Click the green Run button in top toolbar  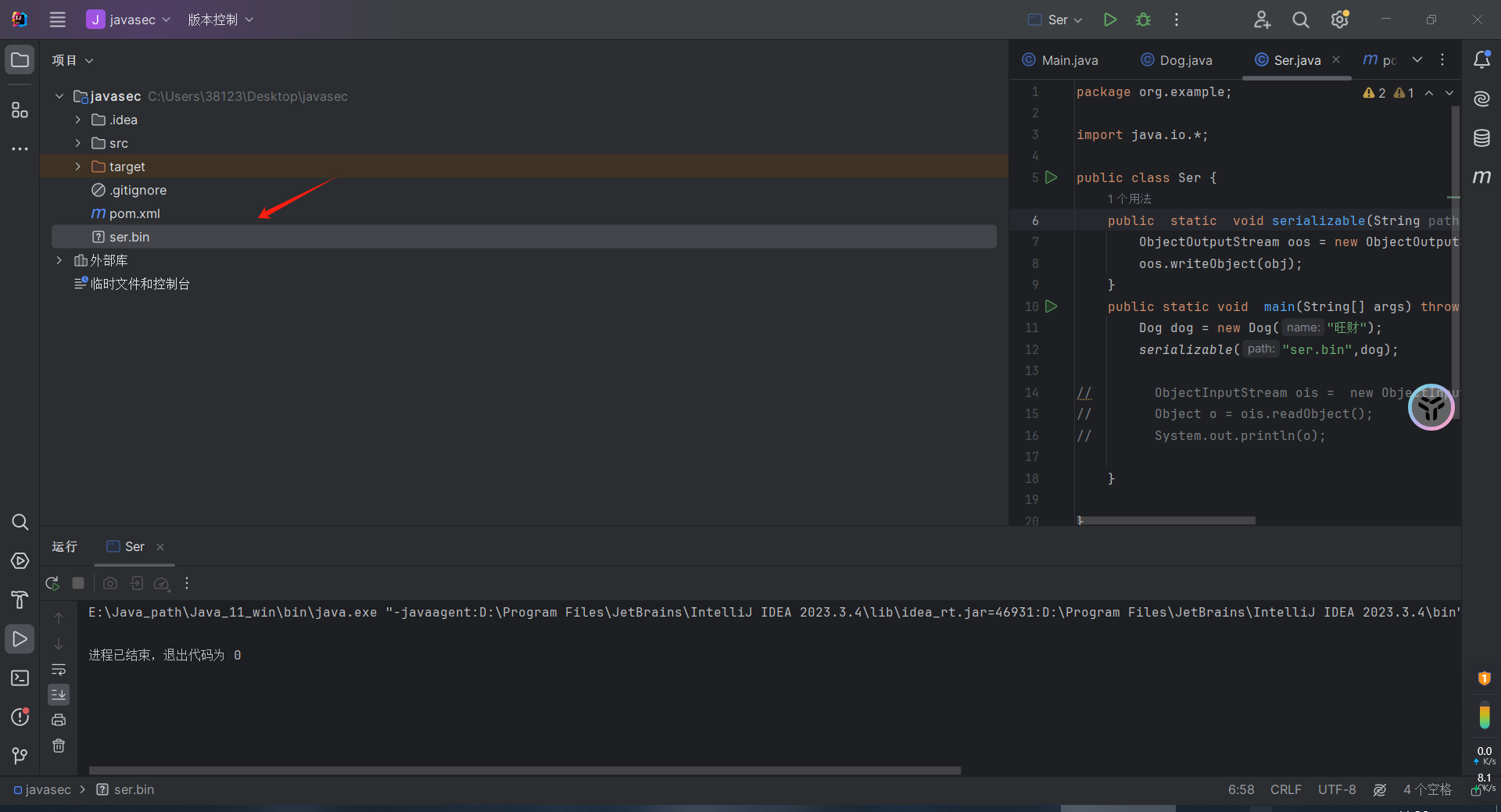click(x=1109, y=20)
